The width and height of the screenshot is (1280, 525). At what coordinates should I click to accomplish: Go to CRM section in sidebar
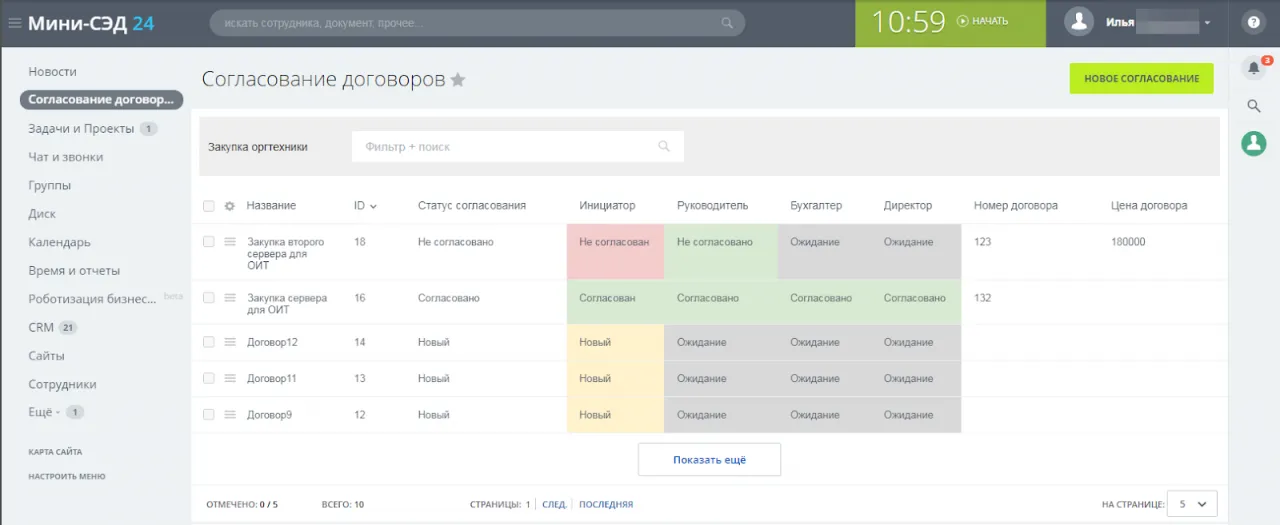pyautogui.click(x=41, y=327)
